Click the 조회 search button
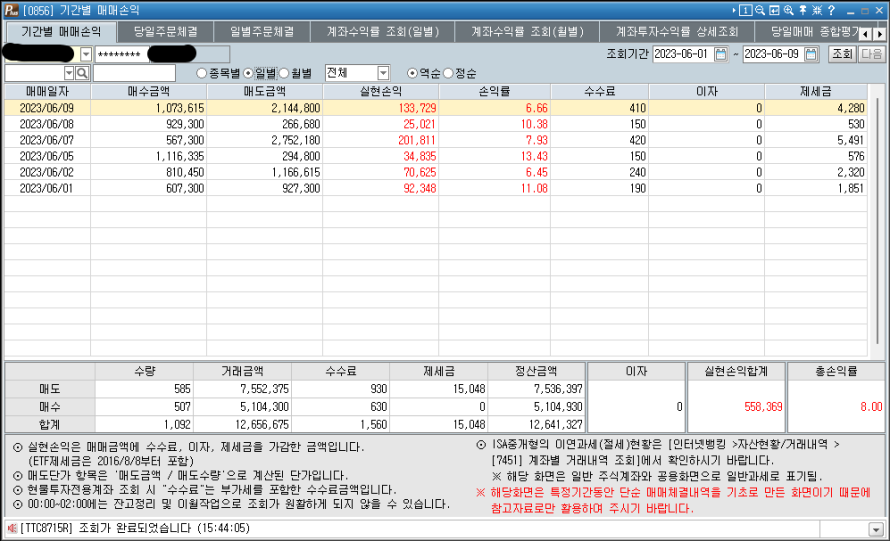Image resolution: width=890 pixels, height=541 pixels. tap(842, 54)
